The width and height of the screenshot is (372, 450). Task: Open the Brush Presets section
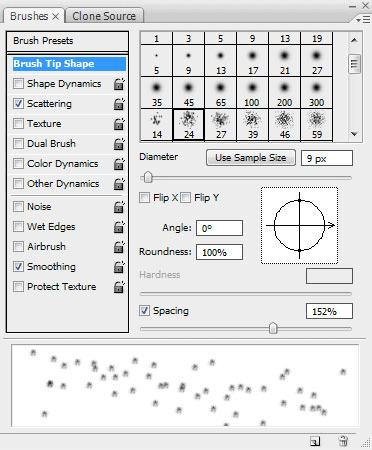tap(67, 41)
